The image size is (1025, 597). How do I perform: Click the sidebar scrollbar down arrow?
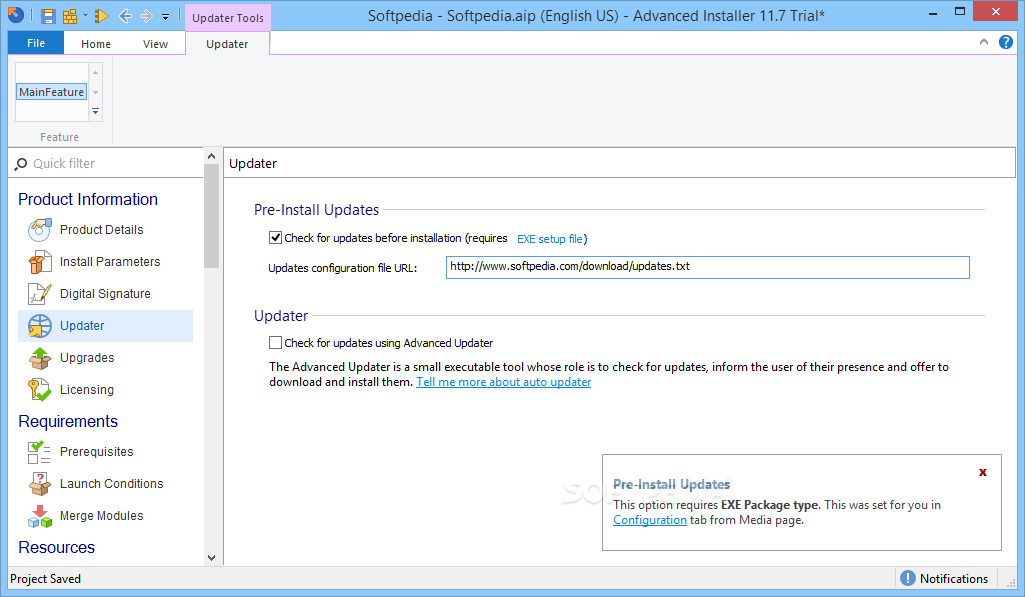(211, 558)
